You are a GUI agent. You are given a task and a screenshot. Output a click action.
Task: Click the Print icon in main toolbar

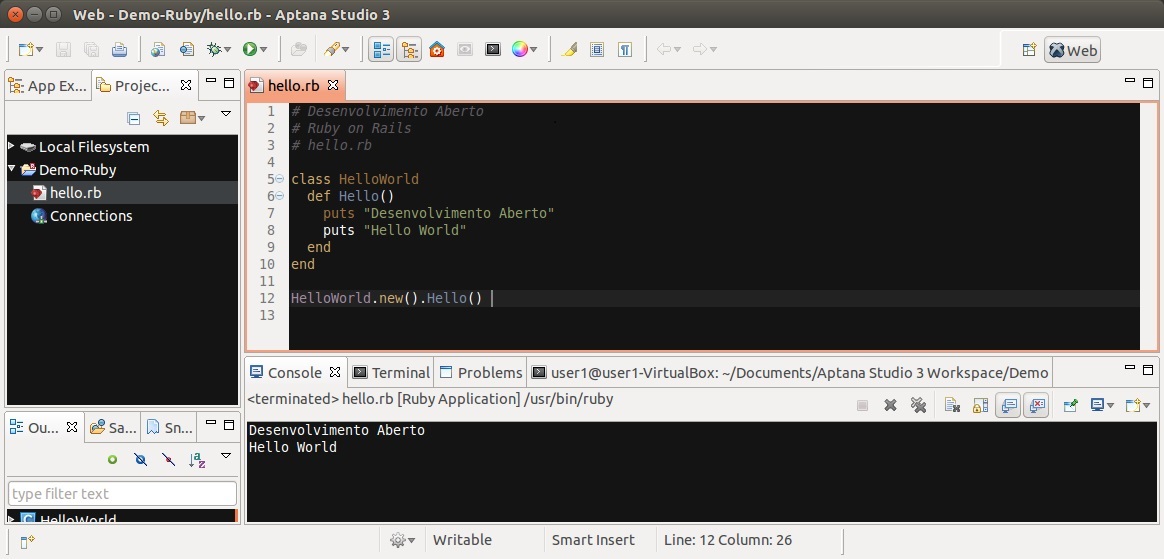click(x=119, y=49)
